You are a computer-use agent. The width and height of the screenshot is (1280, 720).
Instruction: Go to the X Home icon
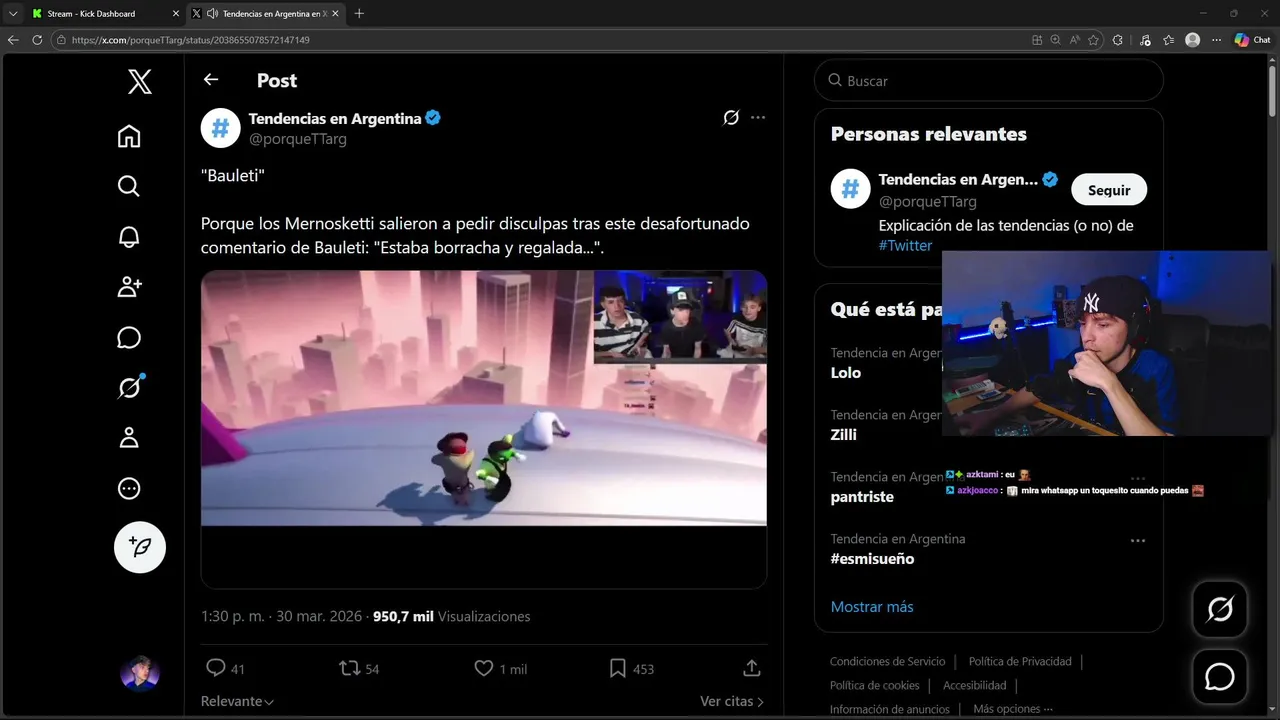(x=129, y=136)
